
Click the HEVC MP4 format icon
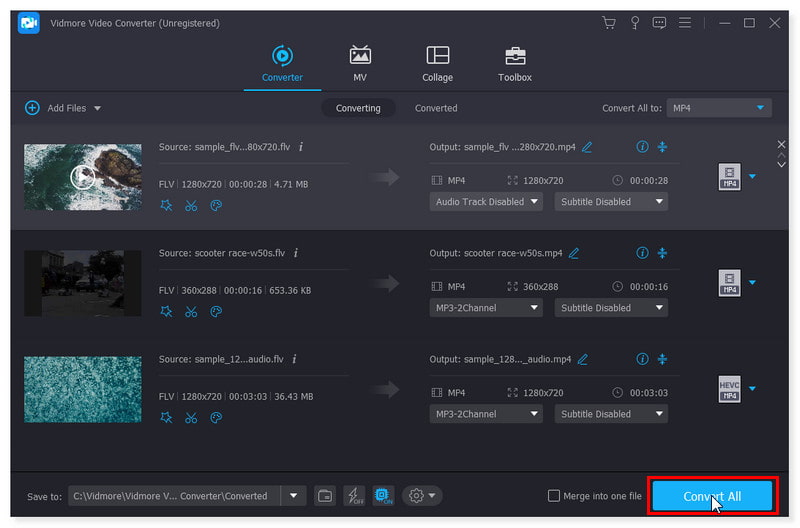tap(729, 389)
